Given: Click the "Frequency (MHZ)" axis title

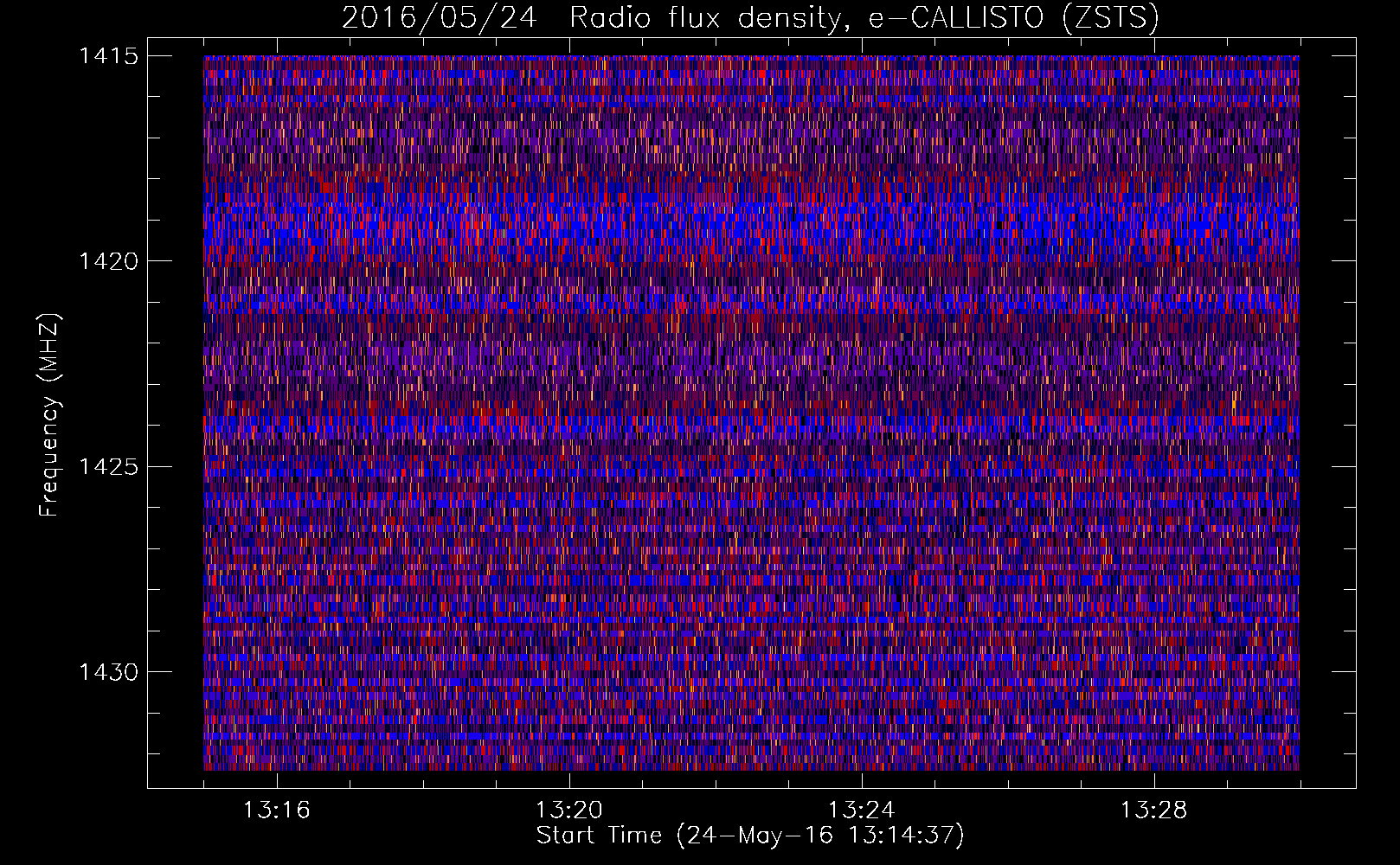Looking at the screenshot, I should coord(50,414).
